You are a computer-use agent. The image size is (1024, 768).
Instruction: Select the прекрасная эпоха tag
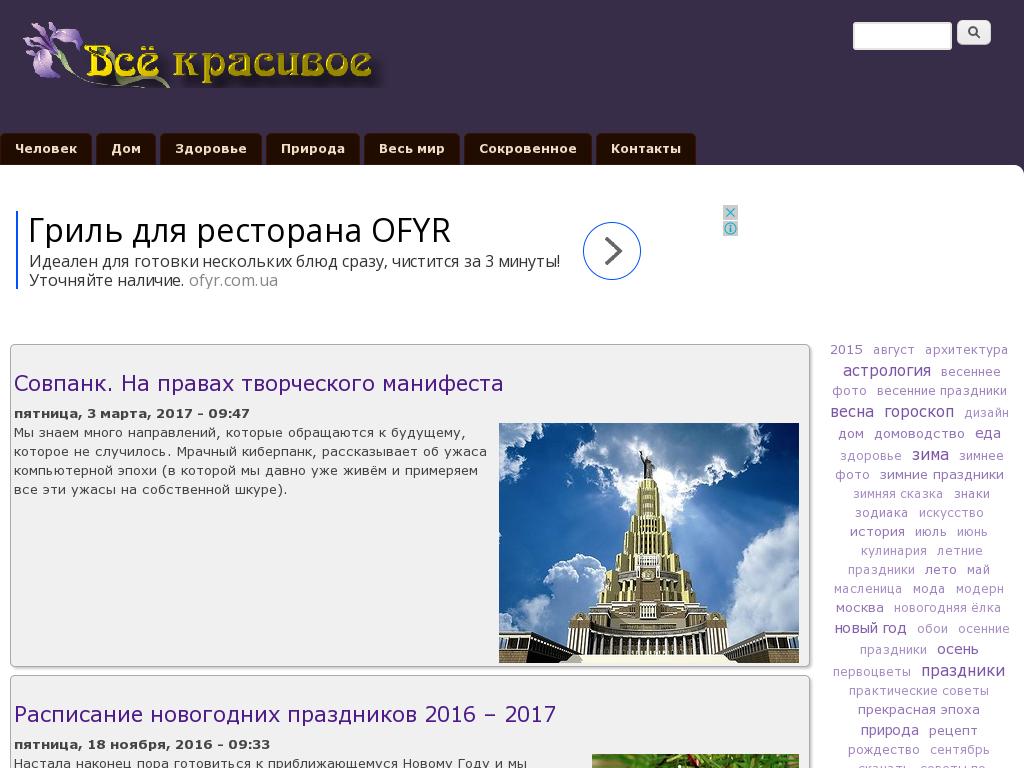918,710
